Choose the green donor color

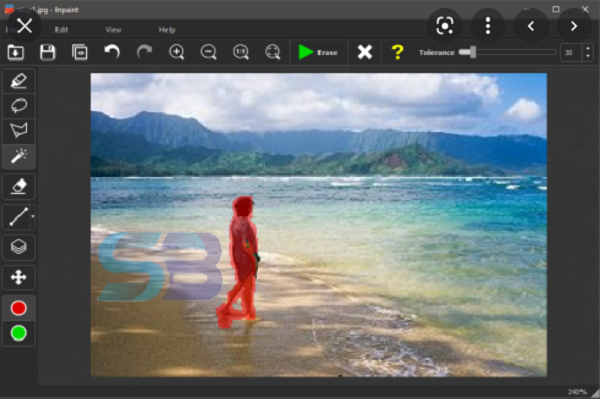(x=19, y=333)
